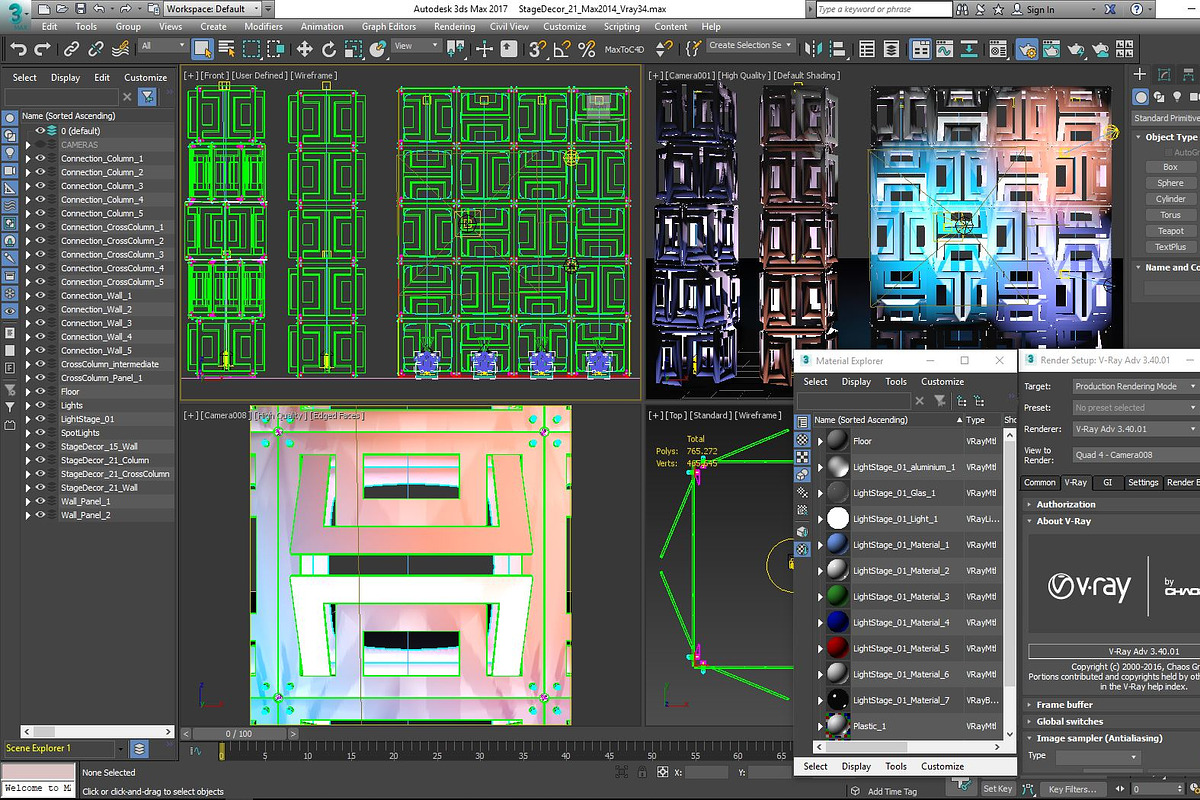The height and width of the screenshot is (800, 1200).
Task: Activate the Select and Move tool
Action: (304, 48)
